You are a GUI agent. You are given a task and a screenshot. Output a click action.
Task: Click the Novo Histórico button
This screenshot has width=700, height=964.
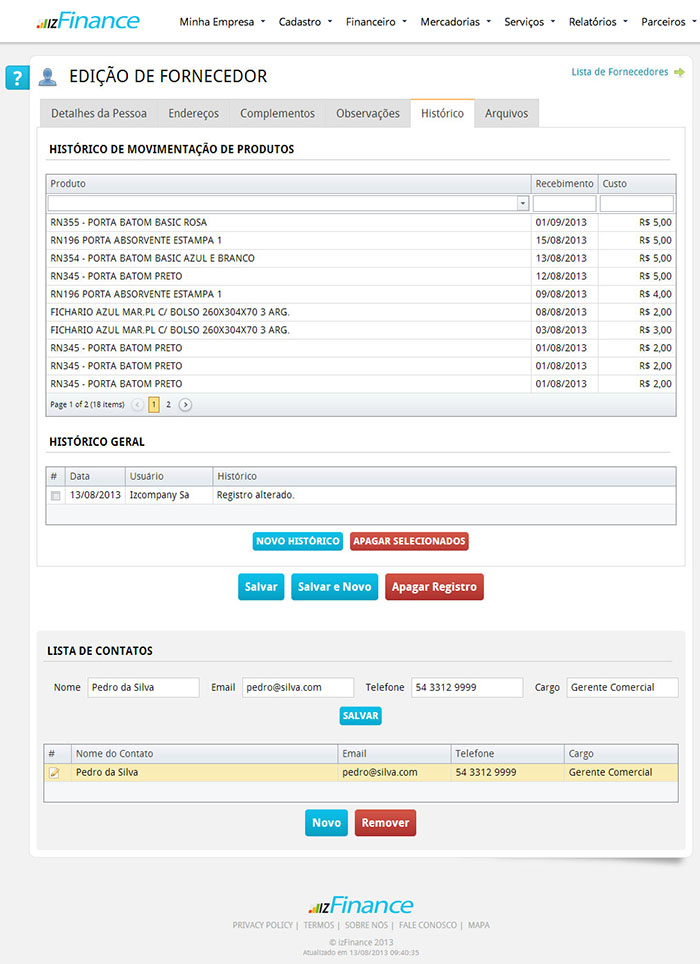tap(297, 541)
